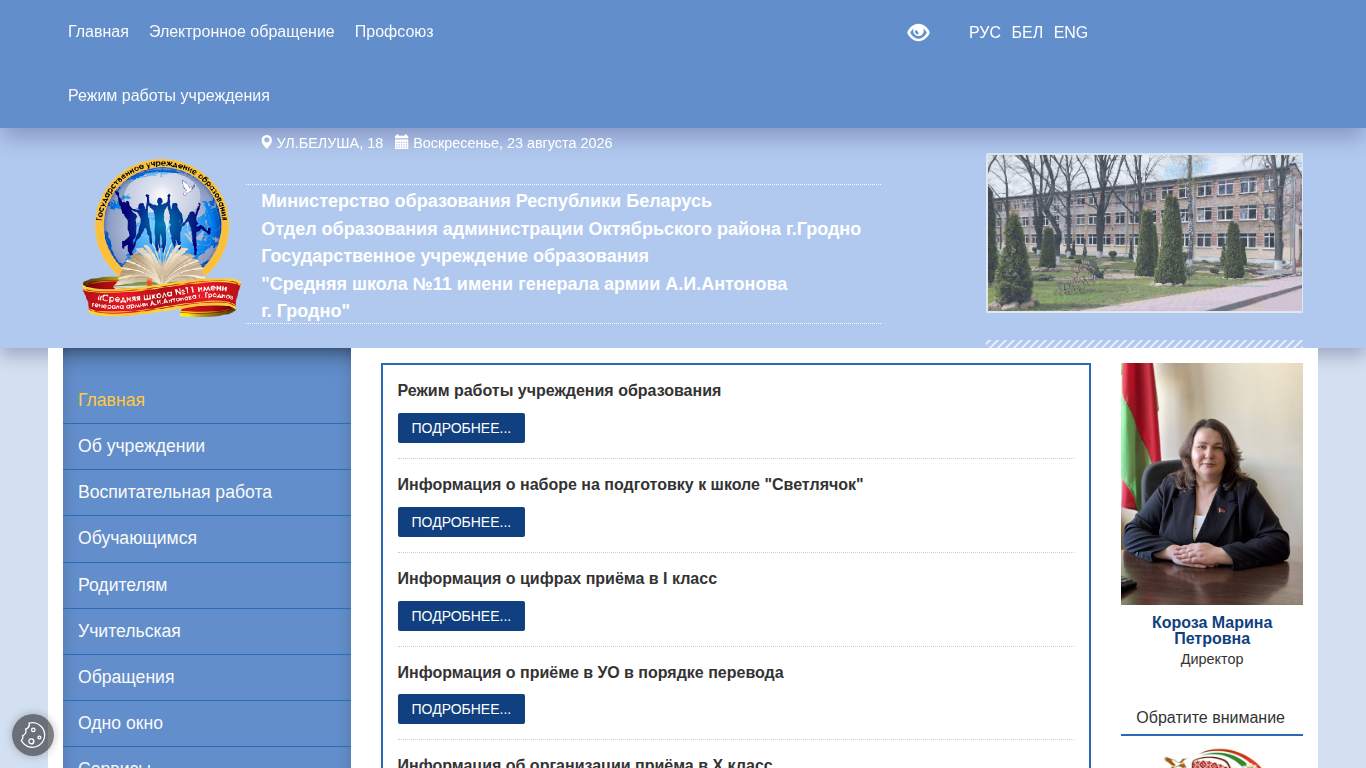Select Учительская in the side menu

coord(207,631)
